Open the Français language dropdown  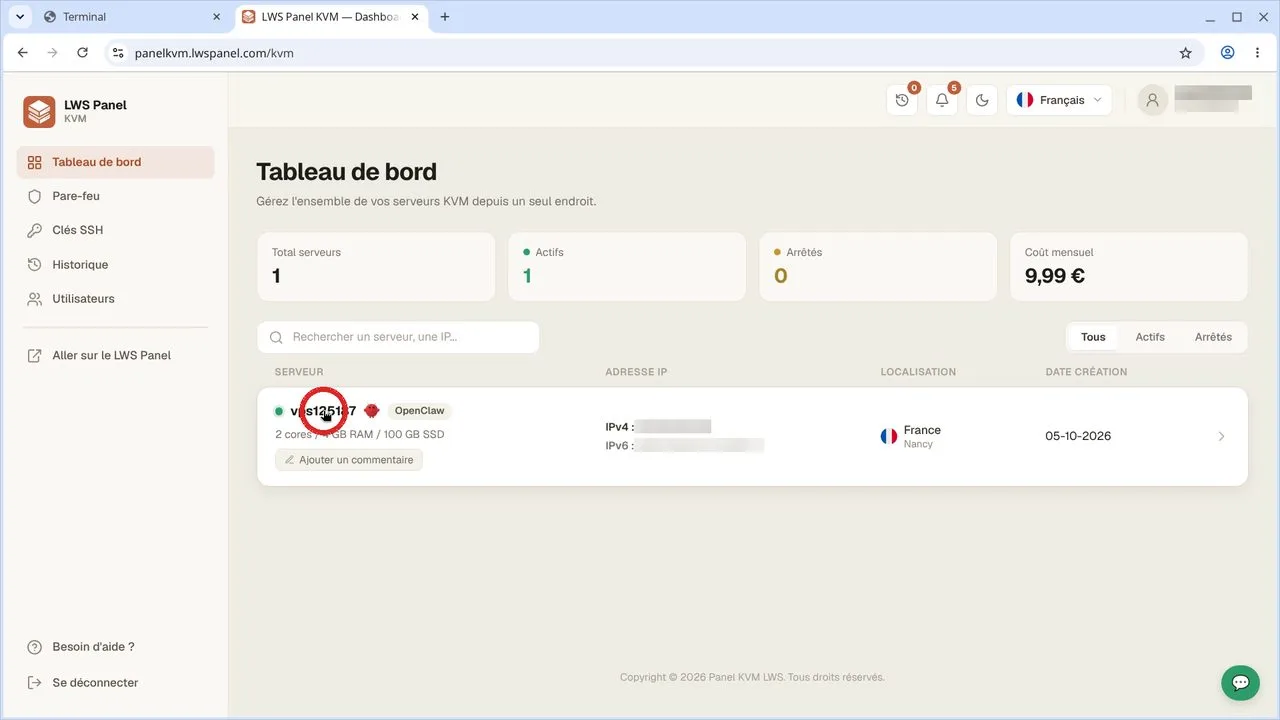(1059, 100)
